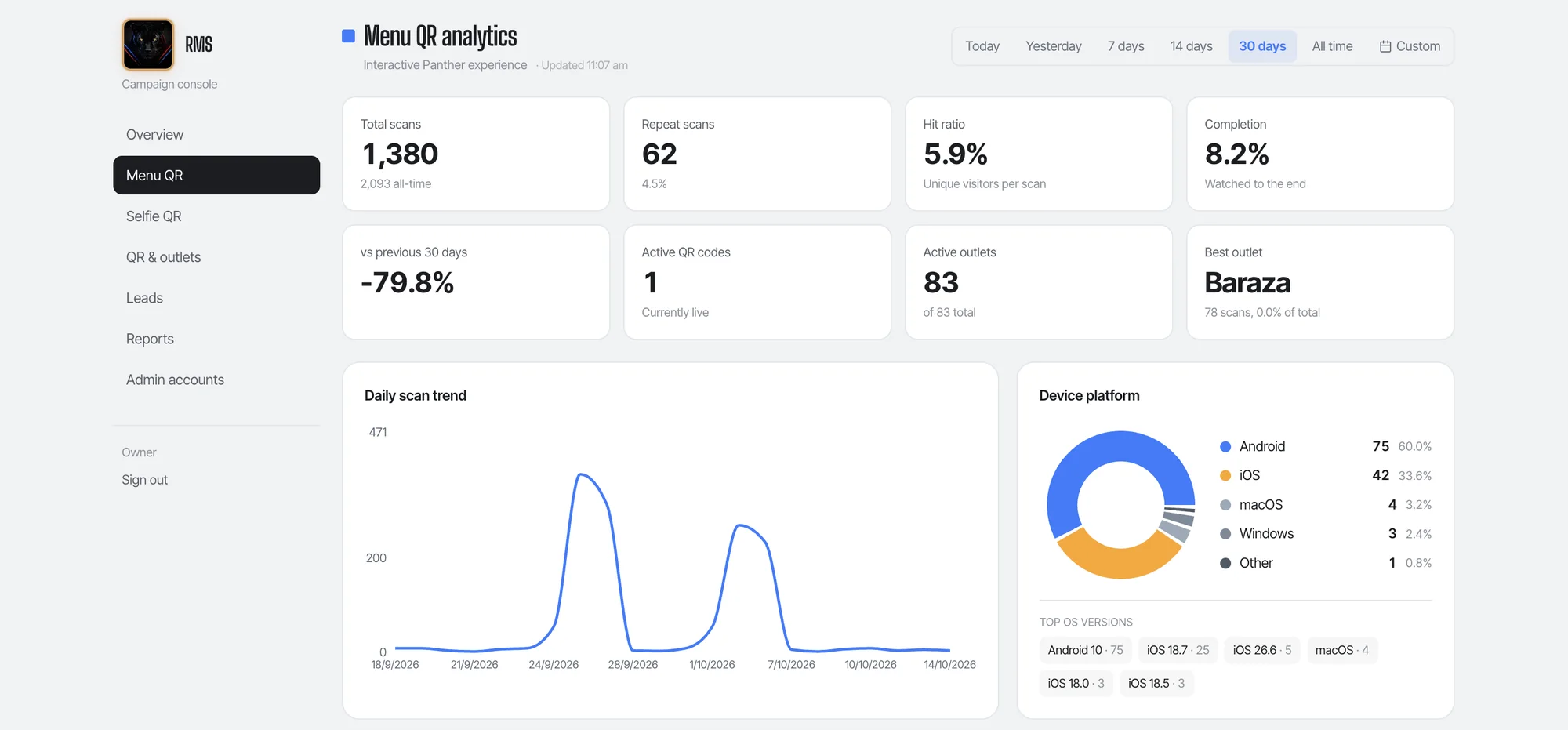Click the macOS version chip
The image size is (1568, 730).
click(1342, 650)
